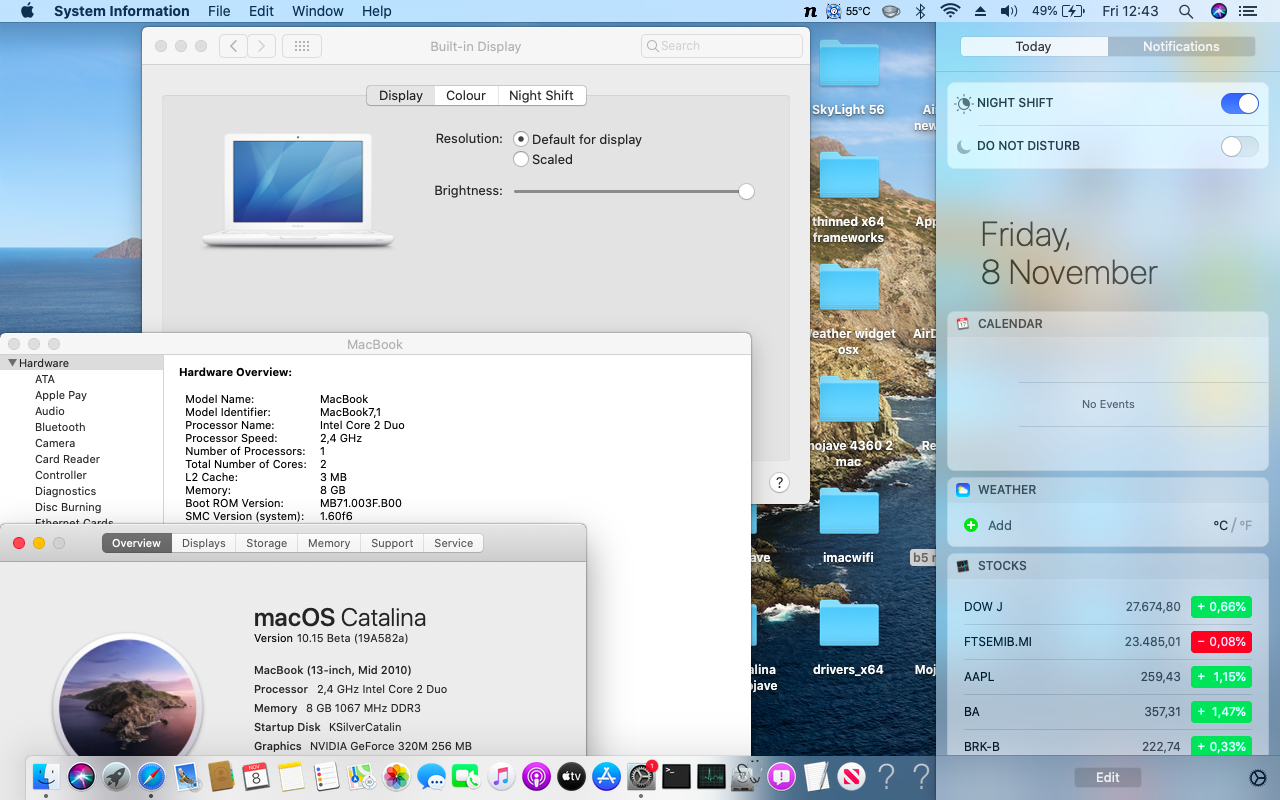The image size is (1280, 800).
Task: Select Scaled resolution option
Action: [521, 159]
